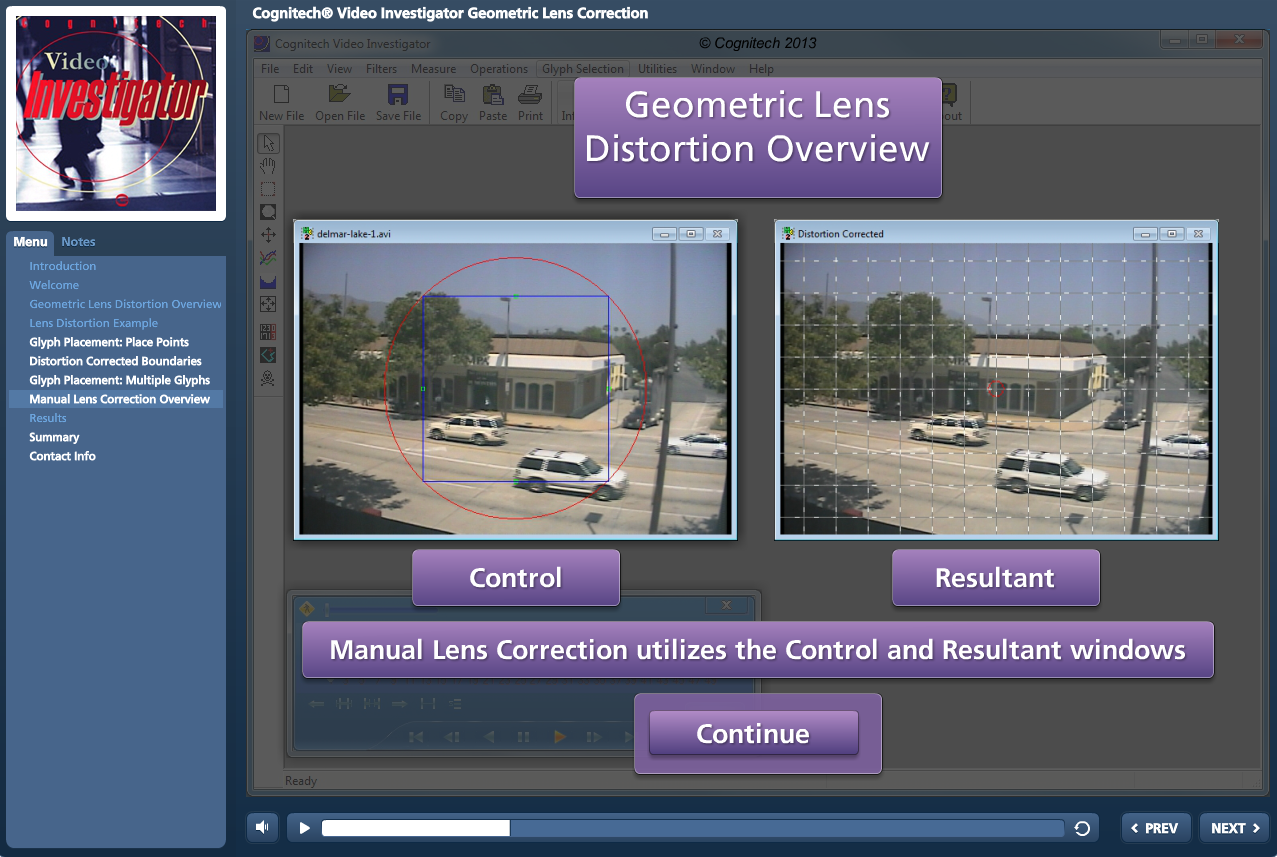Screen dimensions: 1277x857
Task: Open the colored curves graph tool
Action: tap(268, 258)
